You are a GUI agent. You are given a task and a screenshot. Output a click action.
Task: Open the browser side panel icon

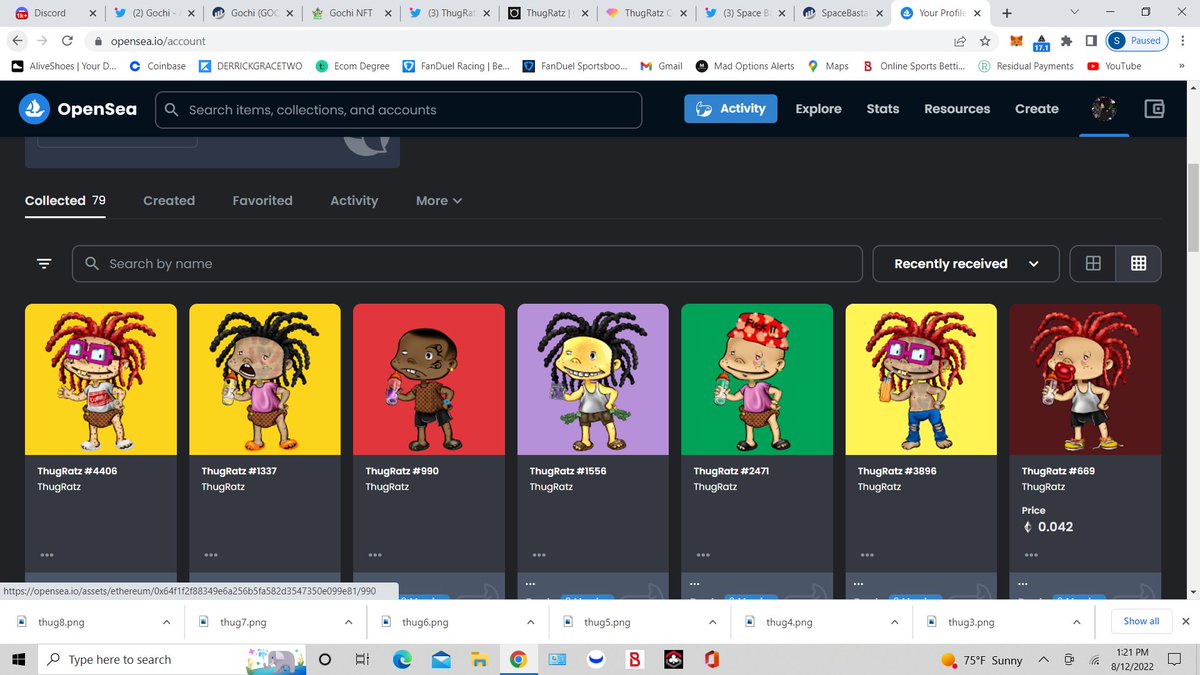click(1091, 41)
